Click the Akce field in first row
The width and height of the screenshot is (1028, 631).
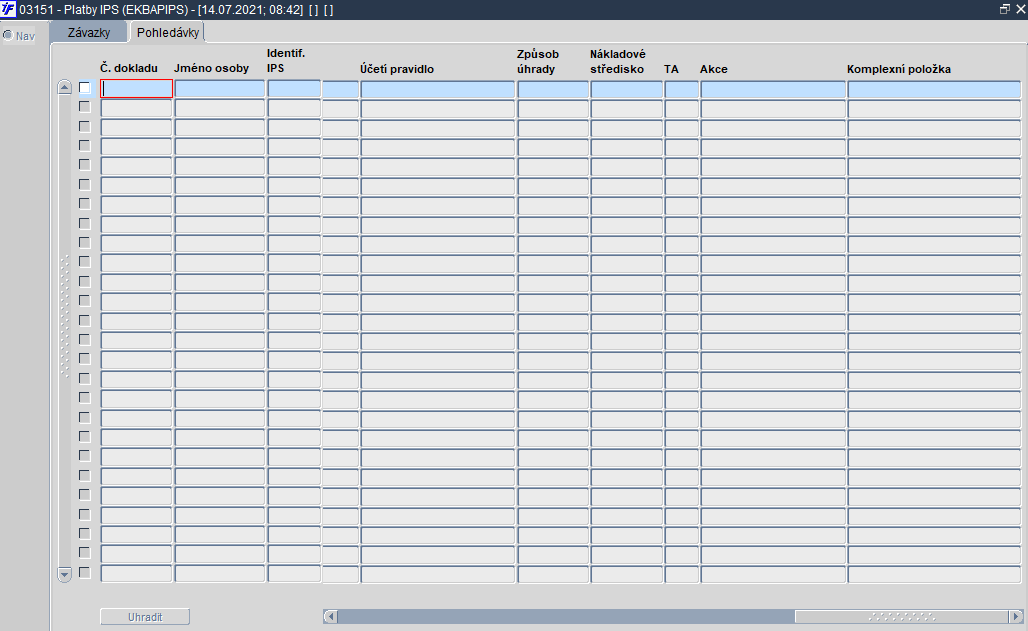[x=773, y=89]
